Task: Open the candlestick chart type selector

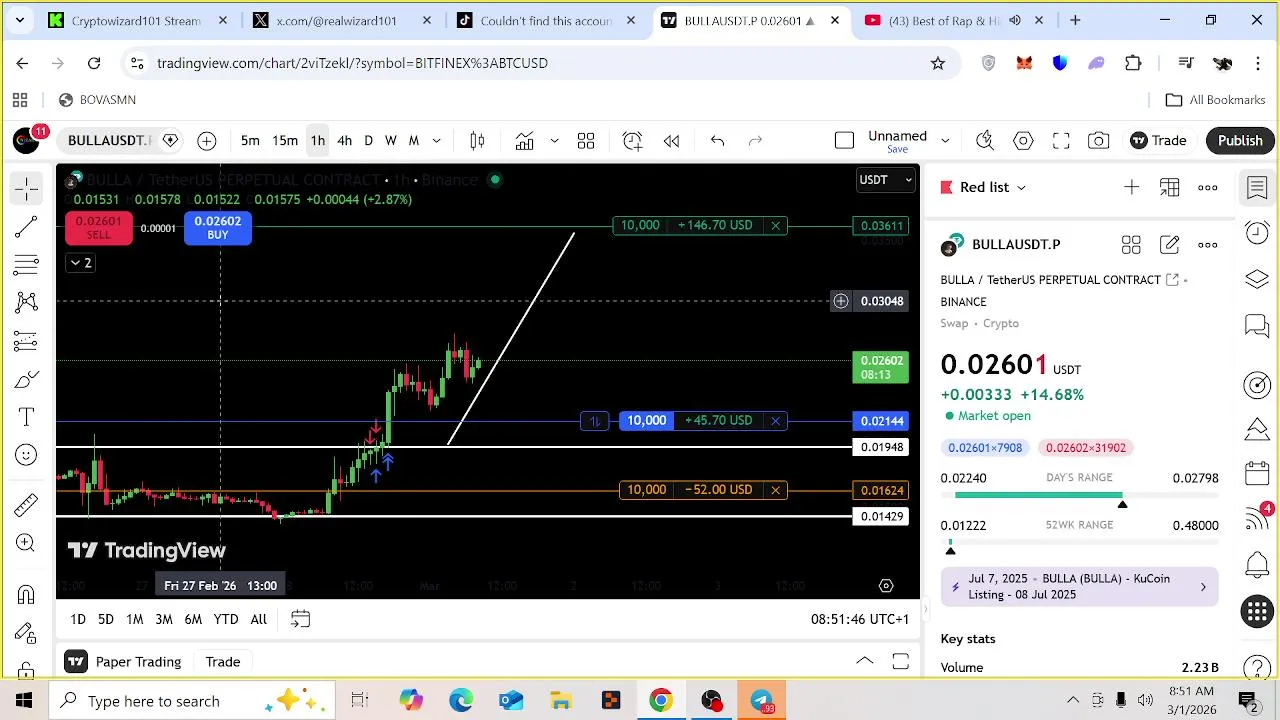Action: pos(477,141)
